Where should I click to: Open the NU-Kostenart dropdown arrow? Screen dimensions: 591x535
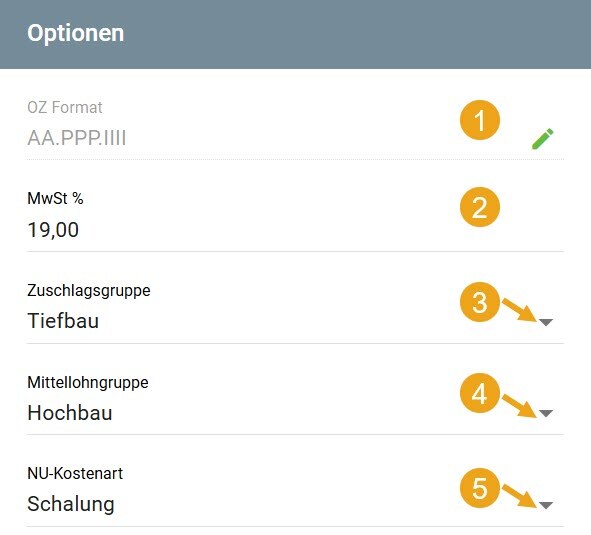(546, 505)
